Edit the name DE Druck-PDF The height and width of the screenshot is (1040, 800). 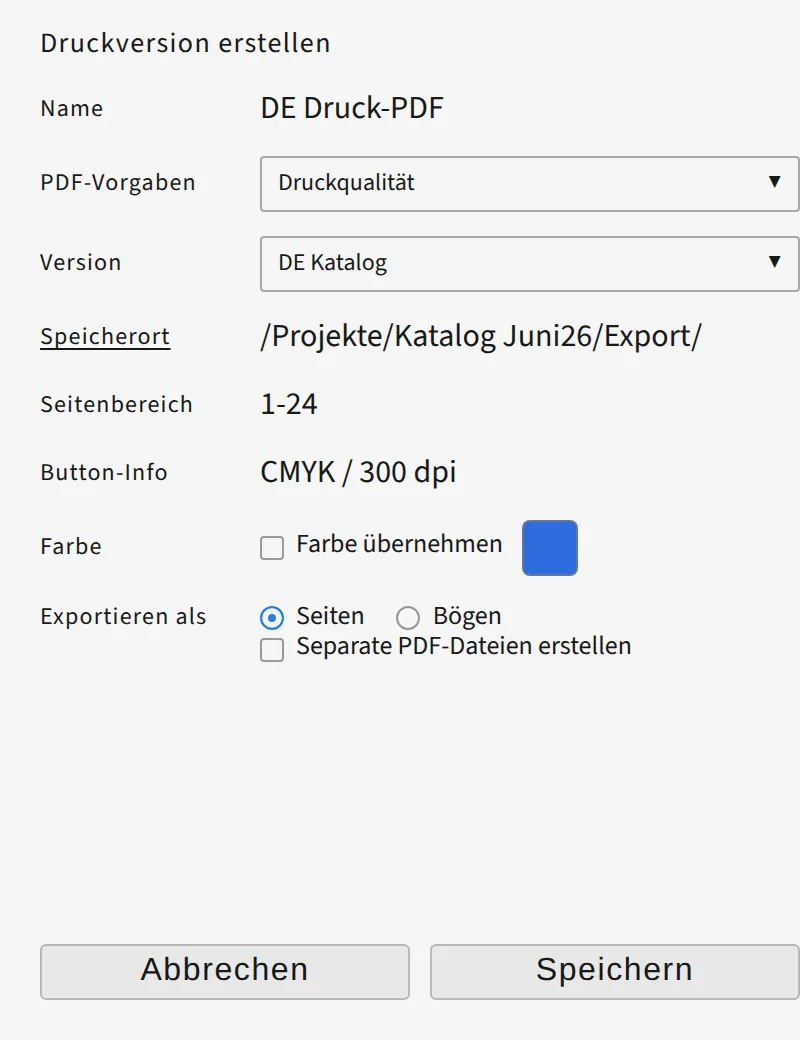pos(352,108)
